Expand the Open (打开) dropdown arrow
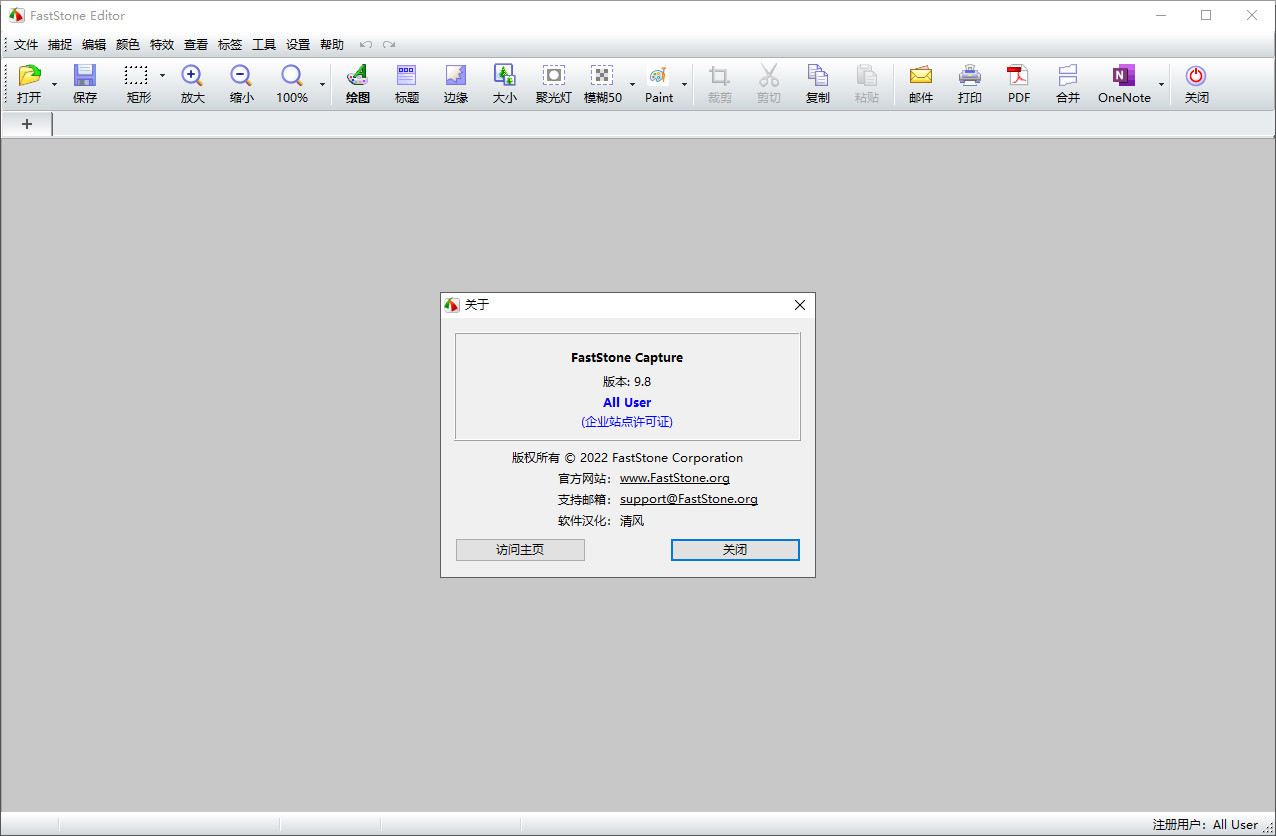This screenshot has height=836, width=1276. point(54,85)
